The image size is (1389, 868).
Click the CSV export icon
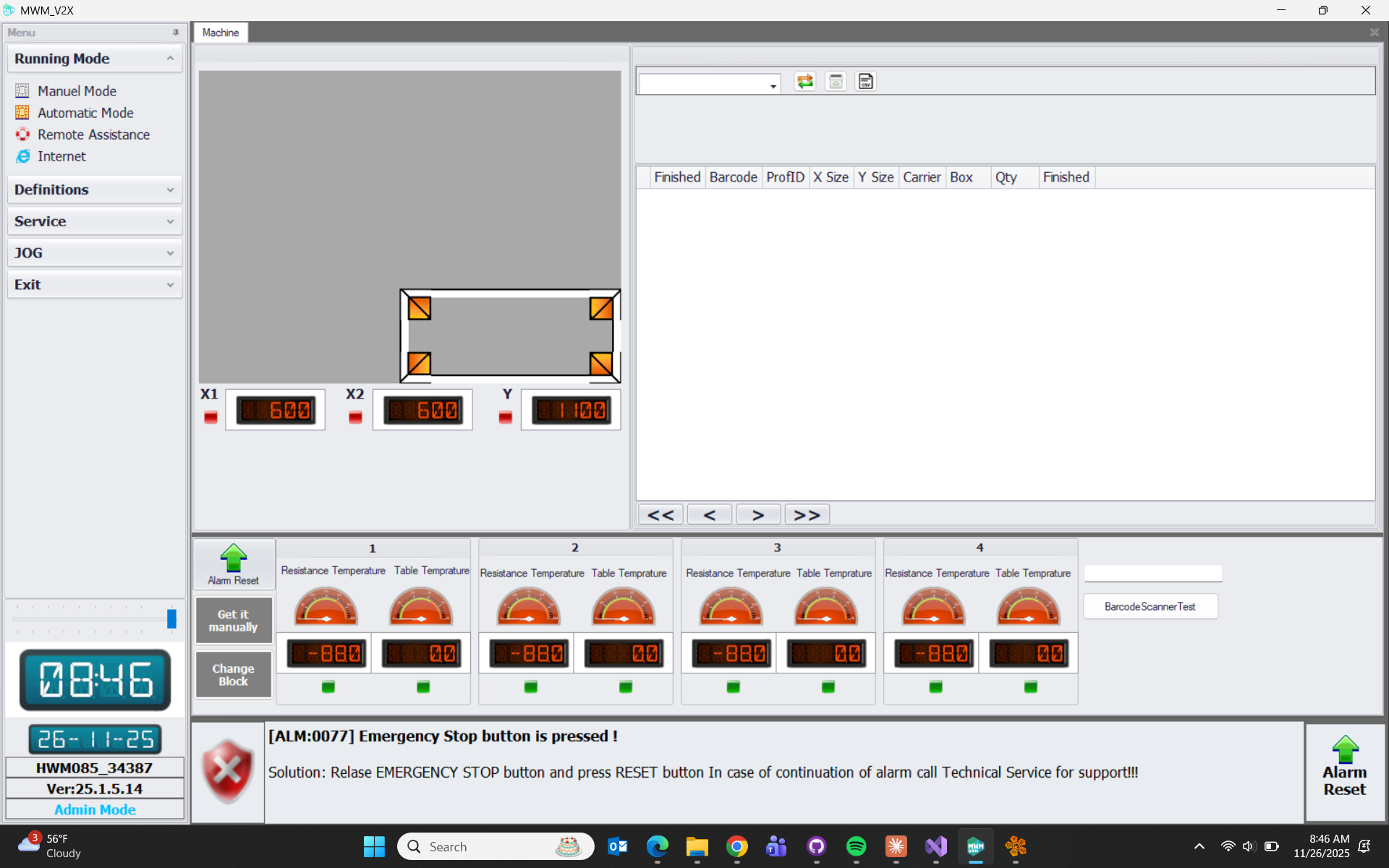(x=865, y=82)
